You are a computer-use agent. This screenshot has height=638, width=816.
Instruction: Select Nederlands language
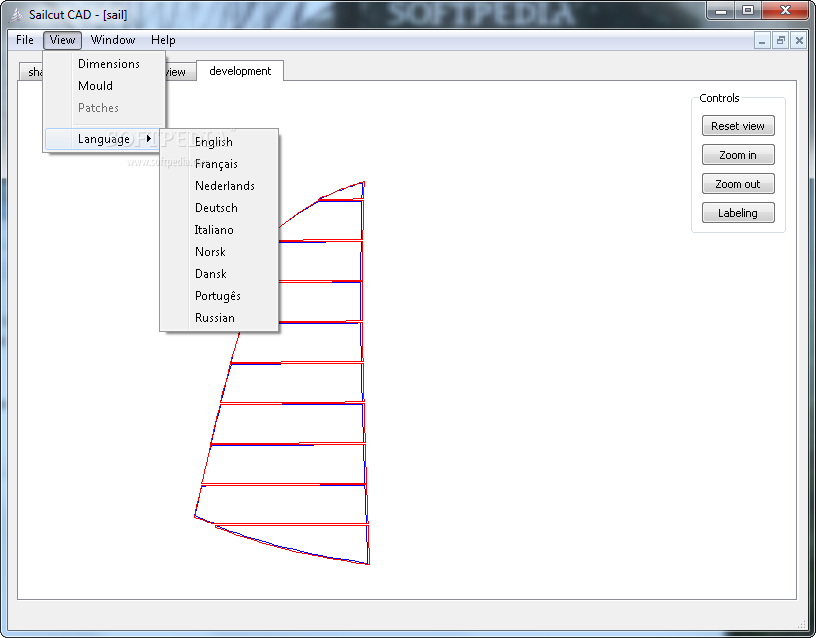[219, 186]
